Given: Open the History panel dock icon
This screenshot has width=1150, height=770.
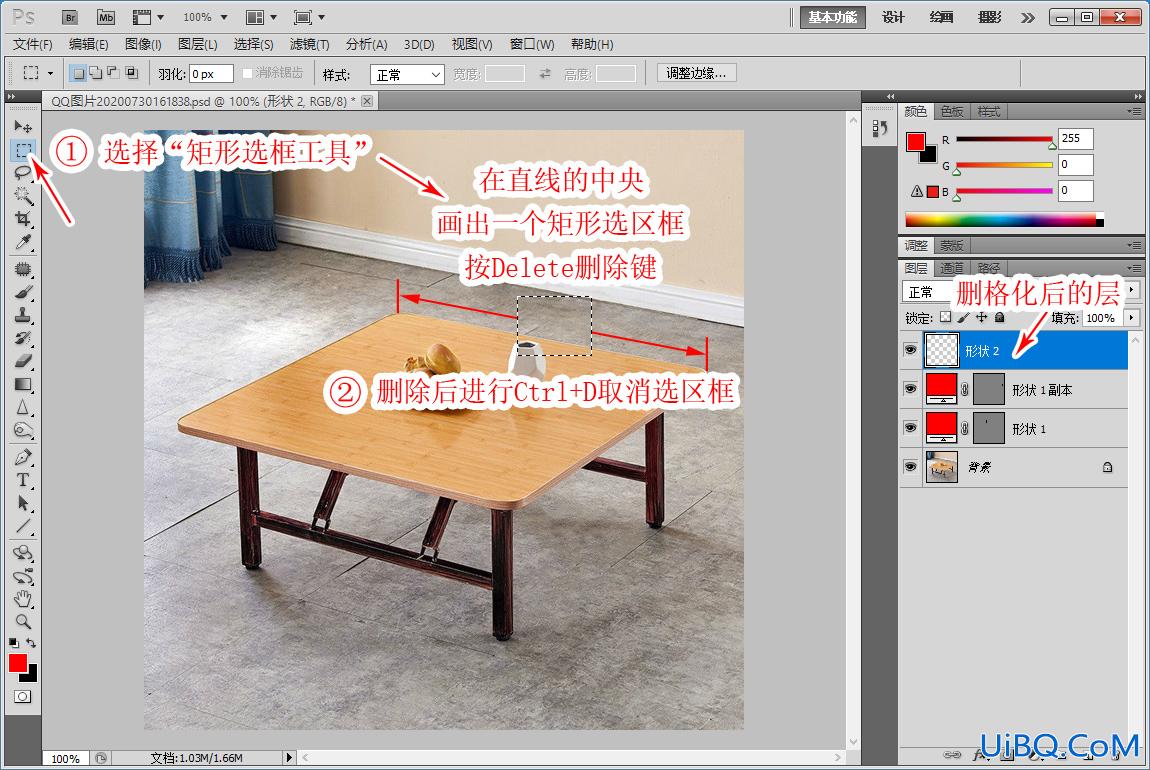Looking at the screenshot, I should (879, 128).
